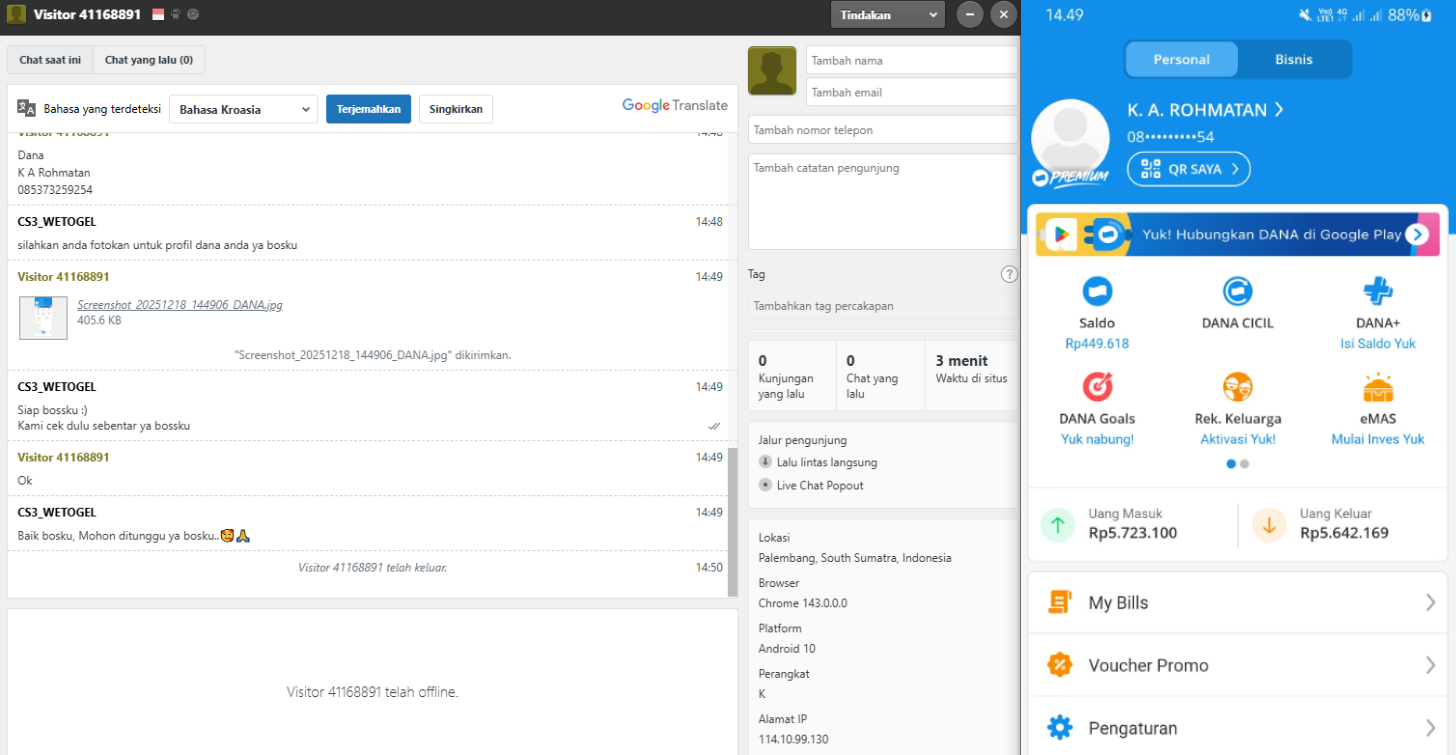Click the Tambah nama field

coord(911,60)
